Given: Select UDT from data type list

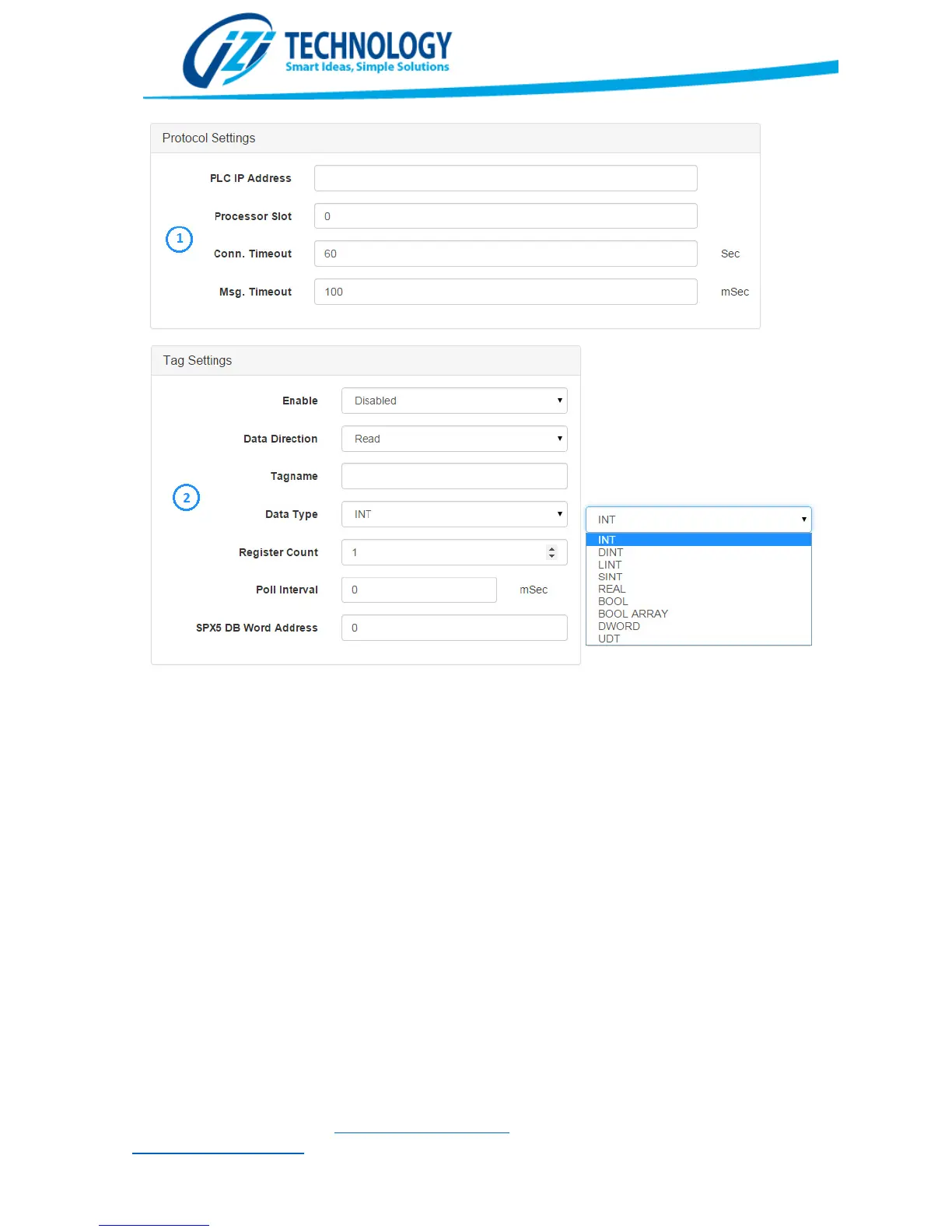Looking at the screenshot, I should [698, 639].
